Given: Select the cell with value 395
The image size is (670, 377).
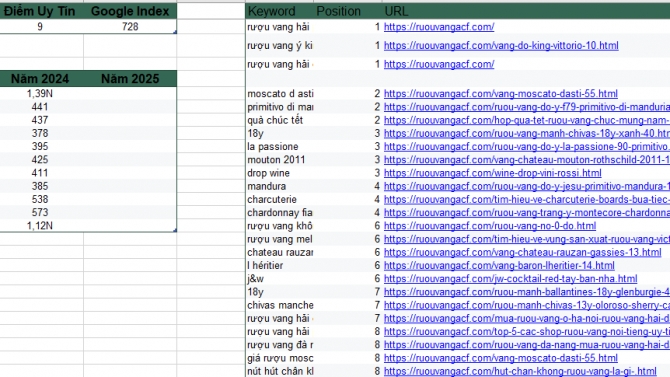Looking at the screenshot, I should pos(40,147).
